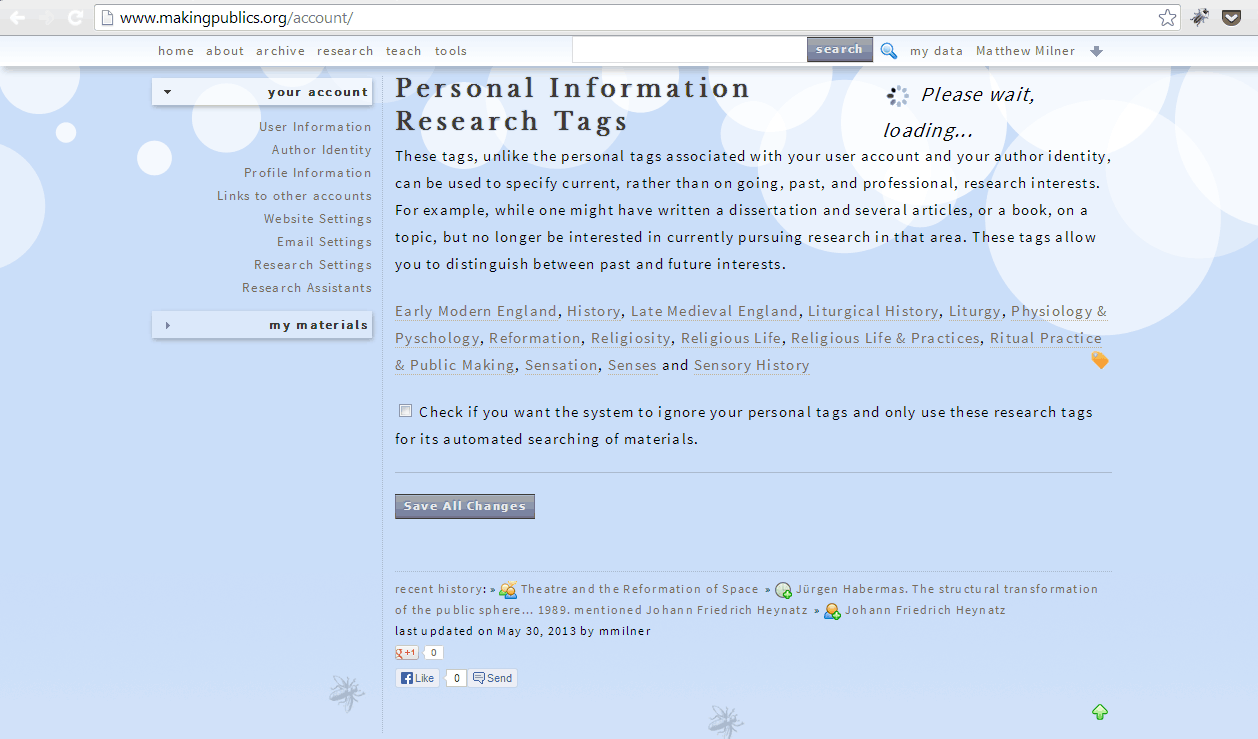
Task: Check the ignore personal tags checkbox
Action: tap(405, 411)
